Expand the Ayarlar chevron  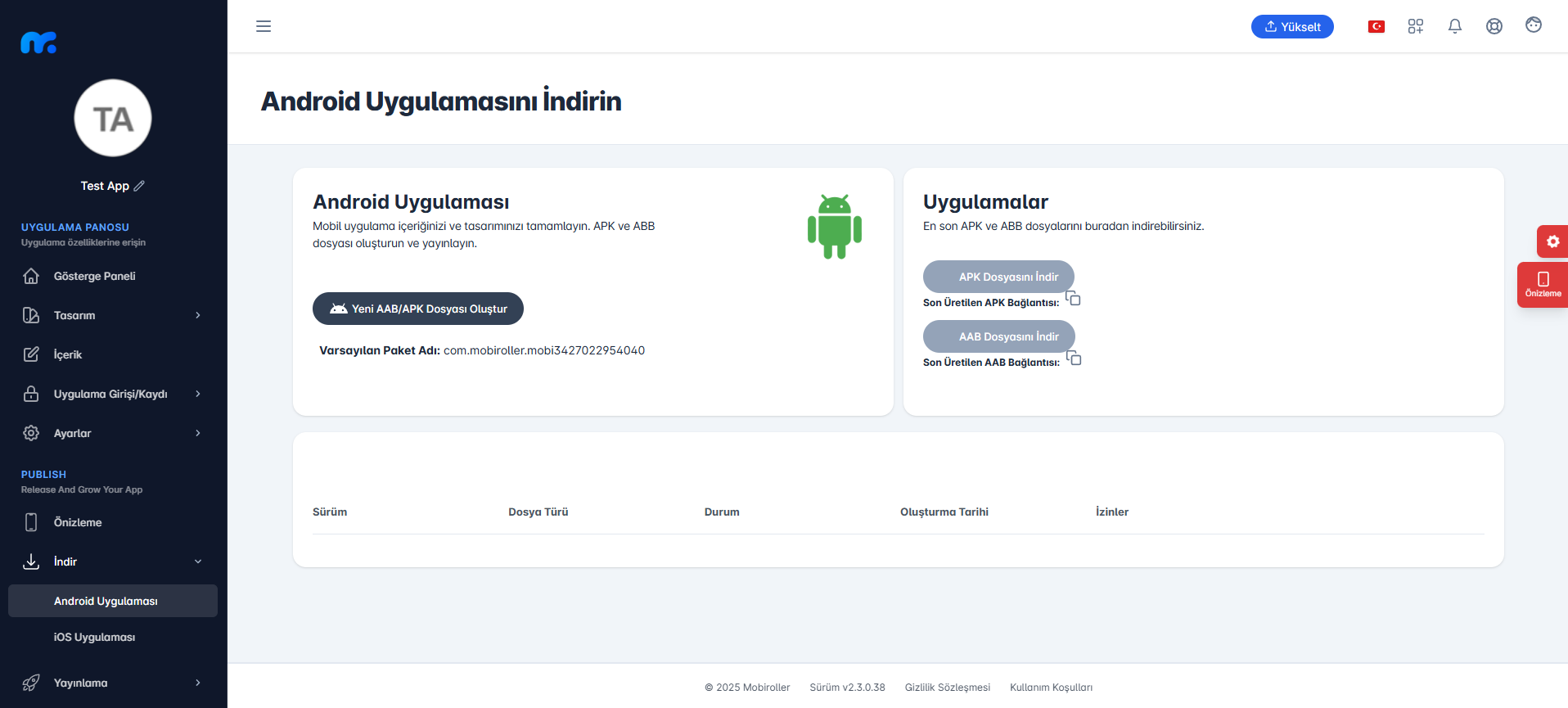click(198, 433)
